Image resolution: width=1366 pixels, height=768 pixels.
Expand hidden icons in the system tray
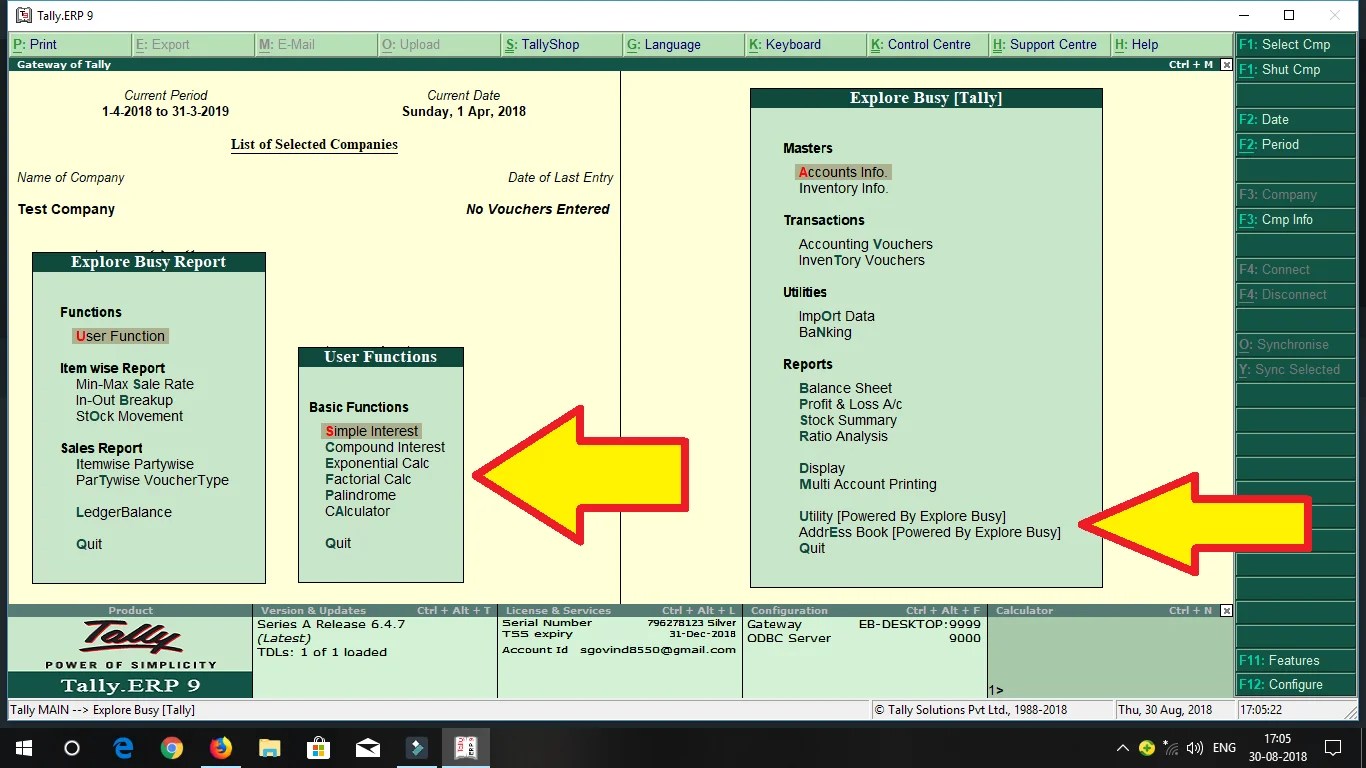point(1122,747)
